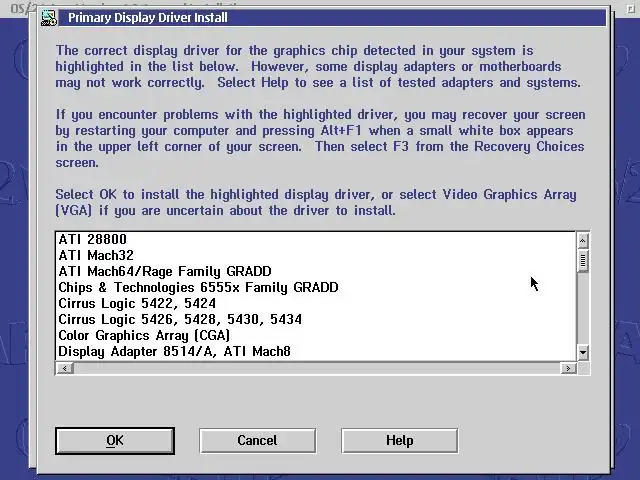640x480 pixels.
Task: Select Chips & Technologies 6555x Family GRADD
Action: tap(315, 287)
